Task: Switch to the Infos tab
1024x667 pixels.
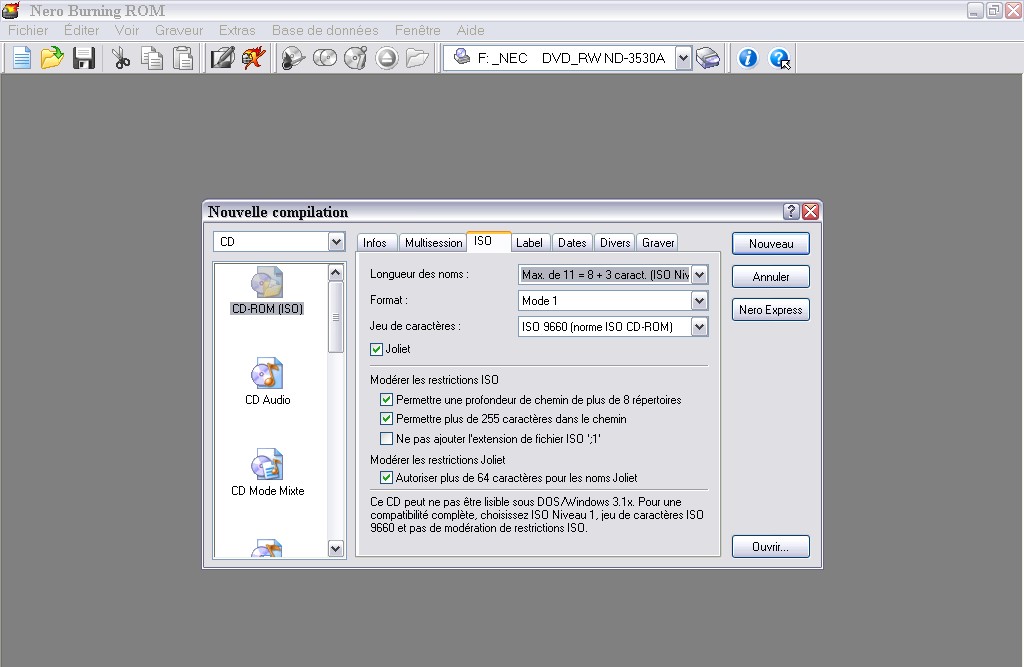Action: point(375,242)
